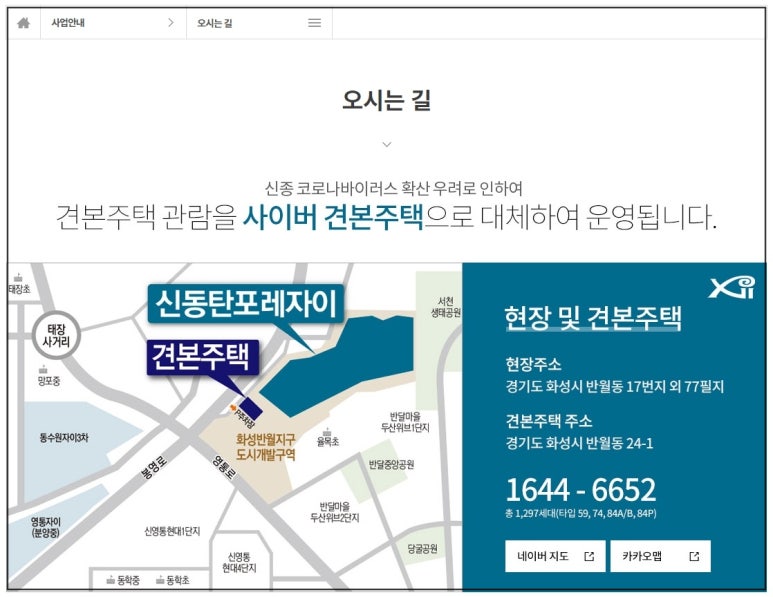Open the hamburger menu beside 오시는 길
773x597 pixels.
pos(315,23)
